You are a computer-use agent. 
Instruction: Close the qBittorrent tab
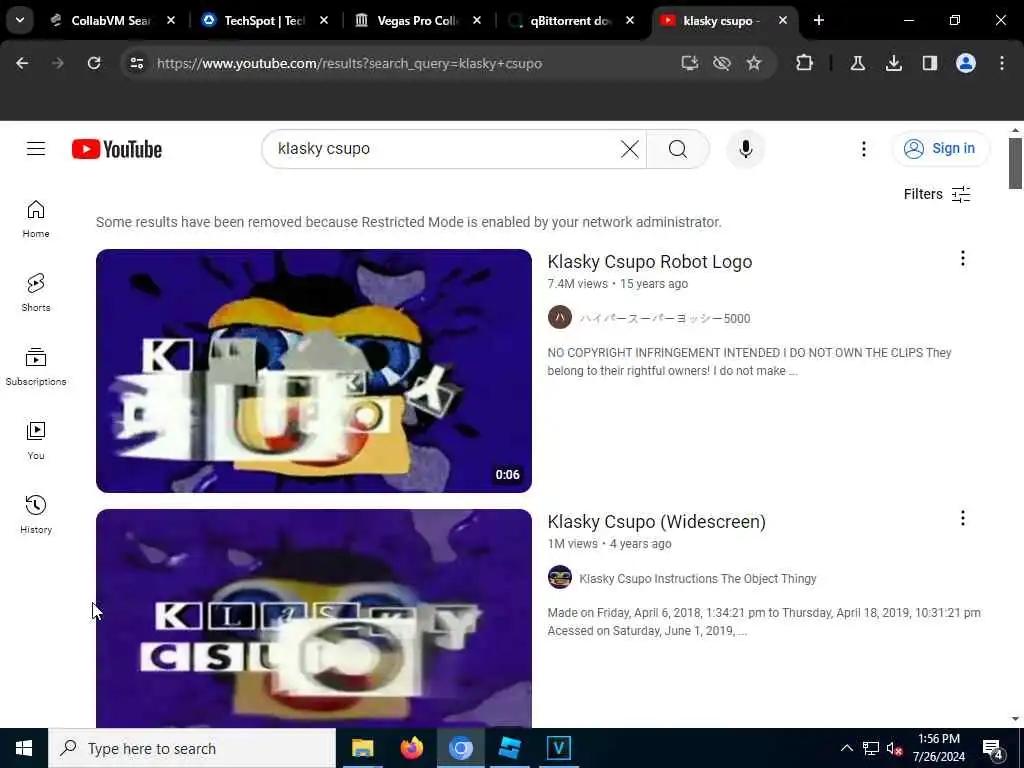[x=630, y=20]
